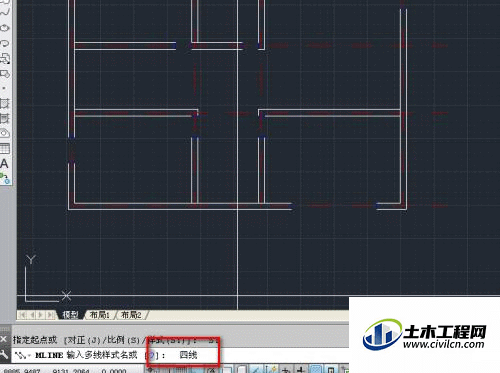
Task: Click the Table tool icon
Action: tap(5, 148)
